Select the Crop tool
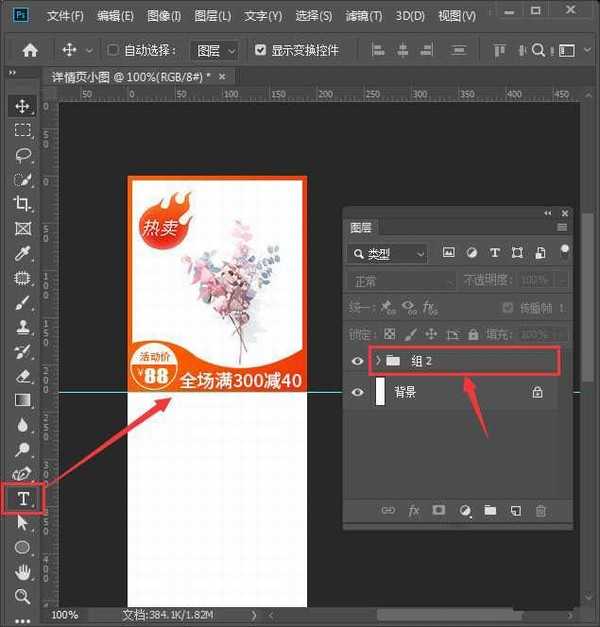600x627 pixels. tap(23, 204)
